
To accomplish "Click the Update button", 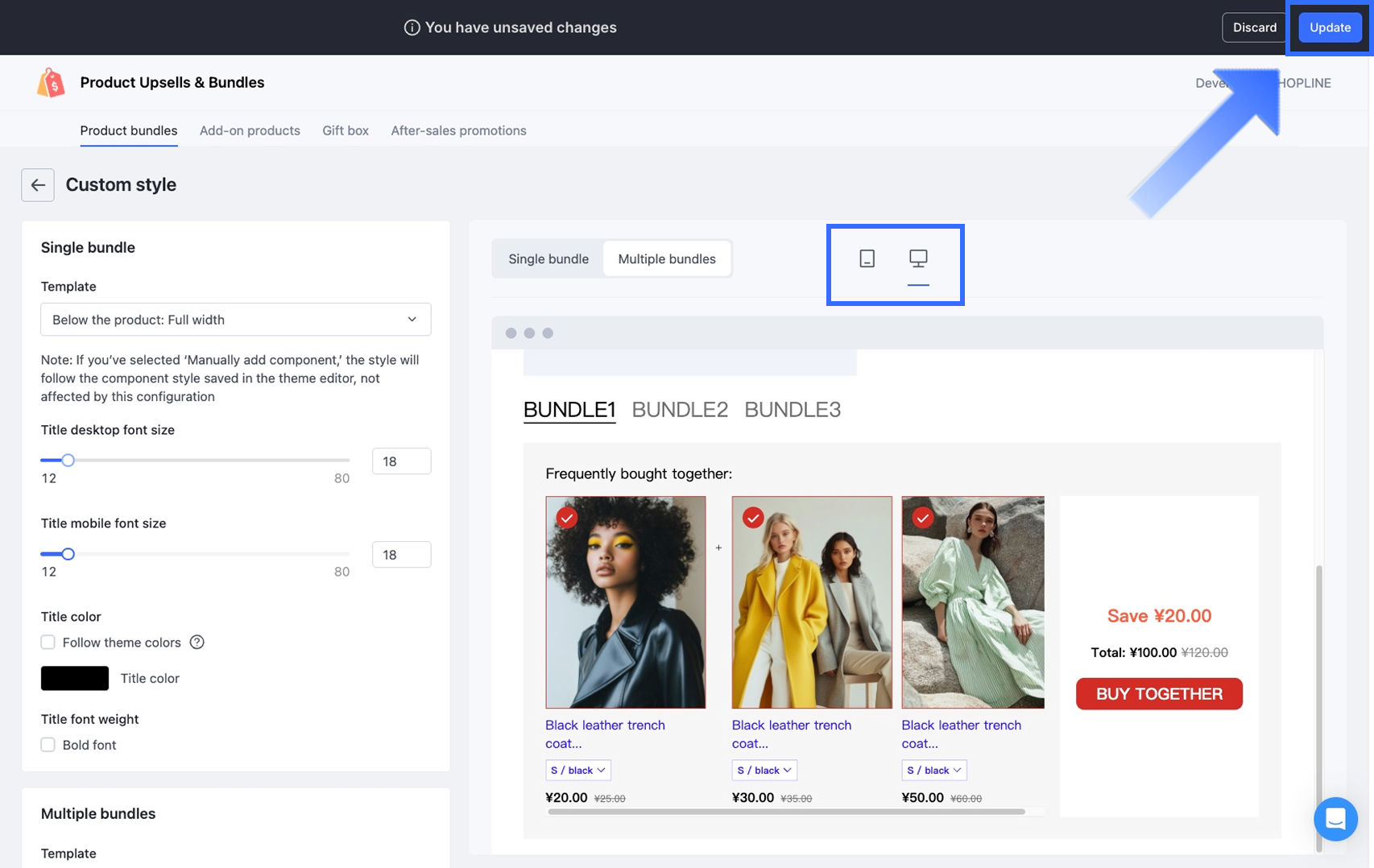I will [x=1329, y=27].
